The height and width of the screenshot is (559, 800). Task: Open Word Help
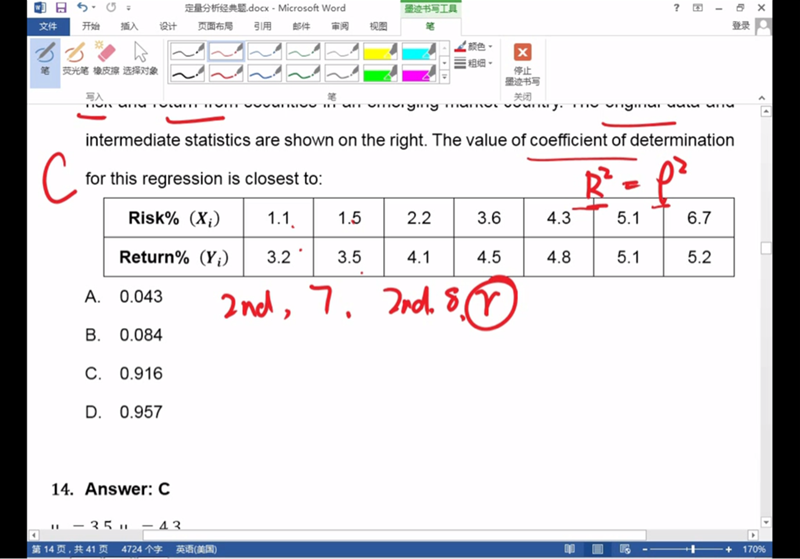click(x=676, y=8)
